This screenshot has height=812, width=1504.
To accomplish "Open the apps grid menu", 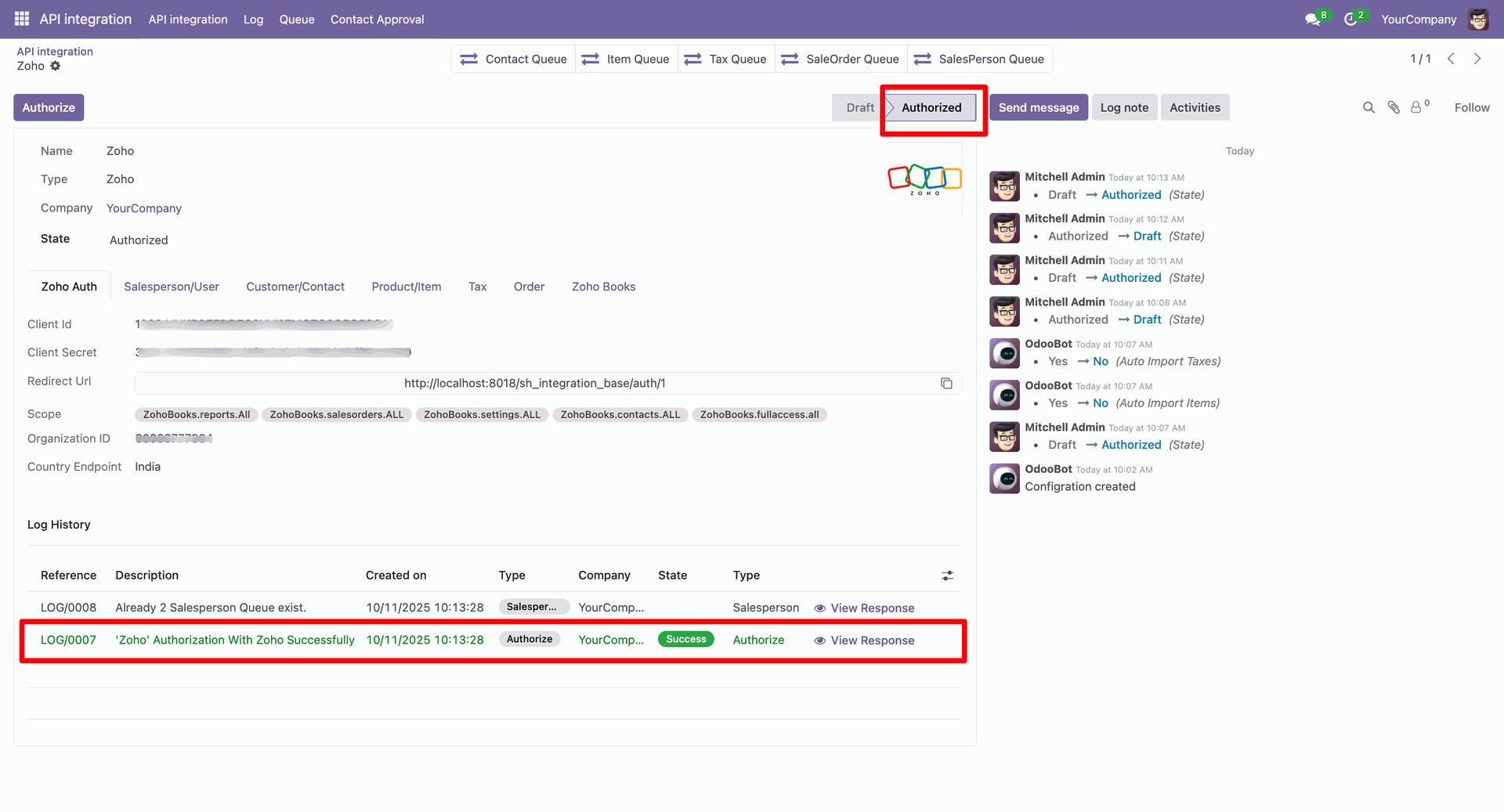I will (22, 19).
